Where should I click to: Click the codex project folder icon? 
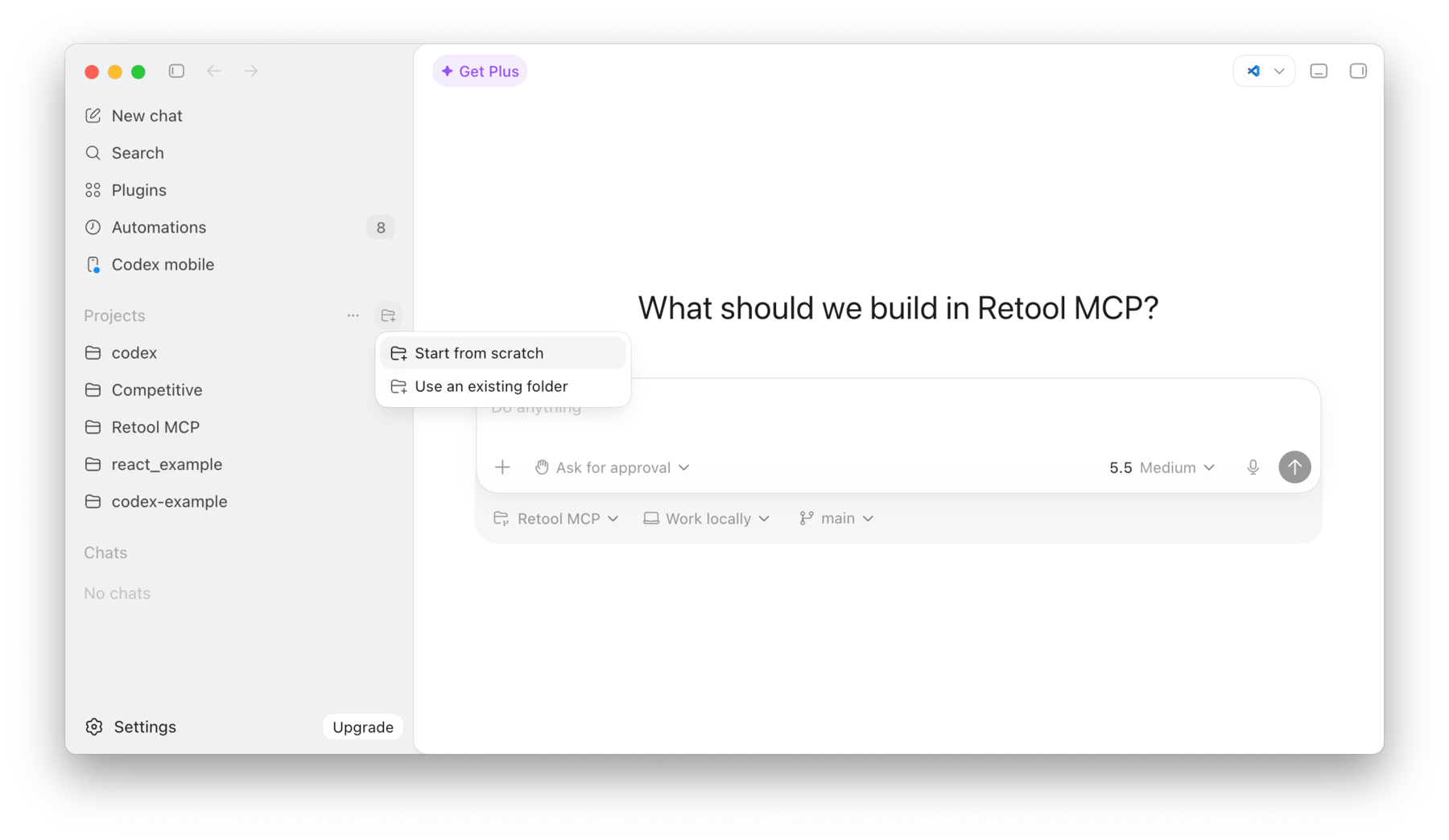coord(93,352)
